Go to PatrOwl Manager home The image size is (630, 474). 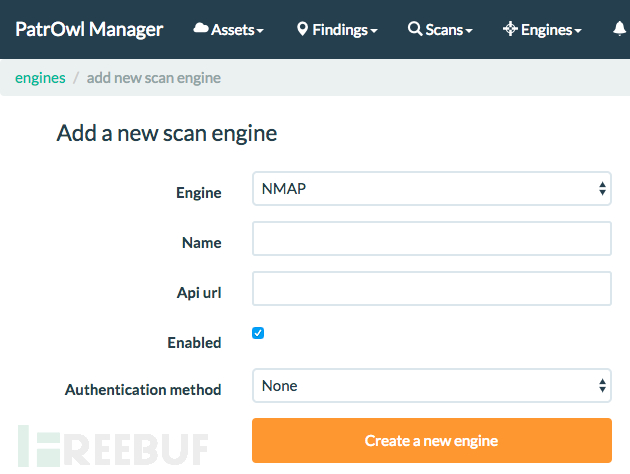click(89, 30)
